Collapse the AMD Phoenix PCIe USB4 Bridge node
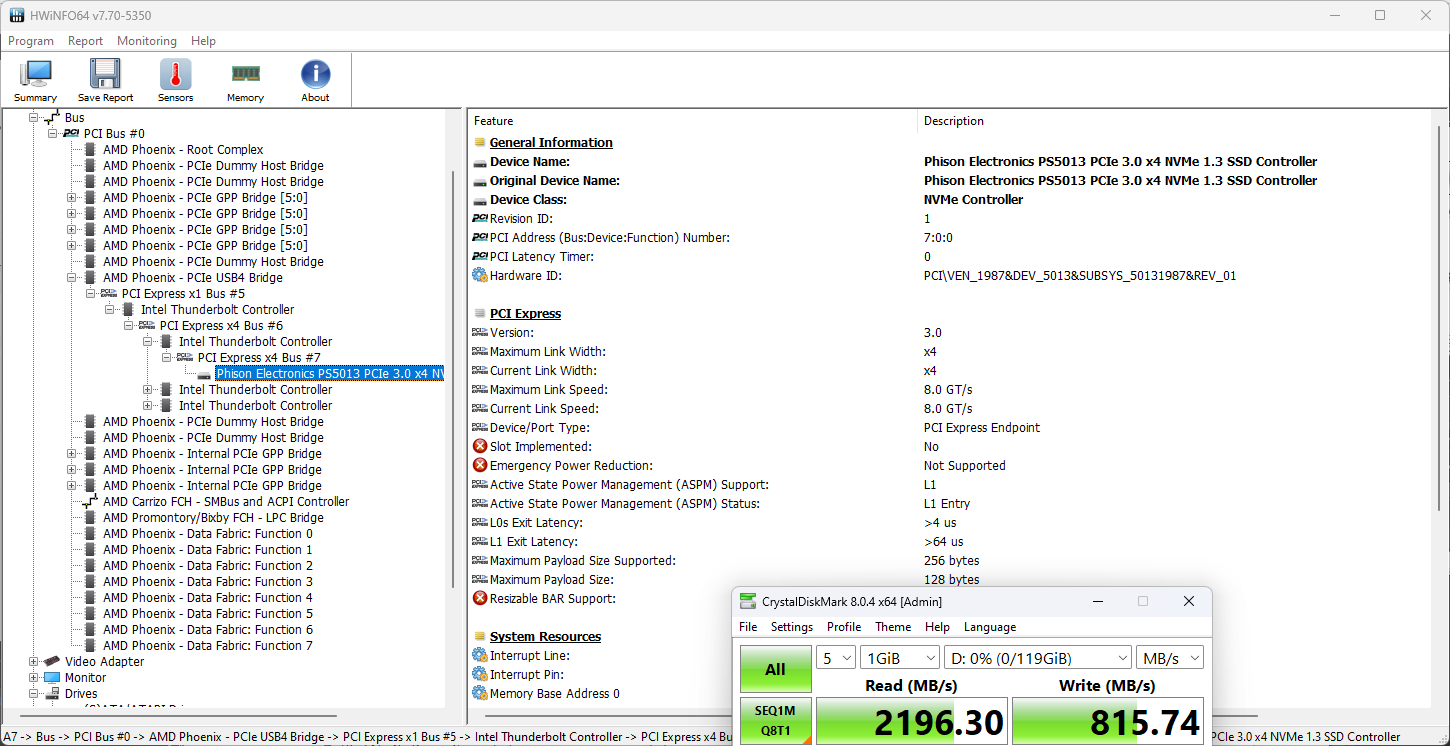 pyautogui.click(x=71, y=278)
